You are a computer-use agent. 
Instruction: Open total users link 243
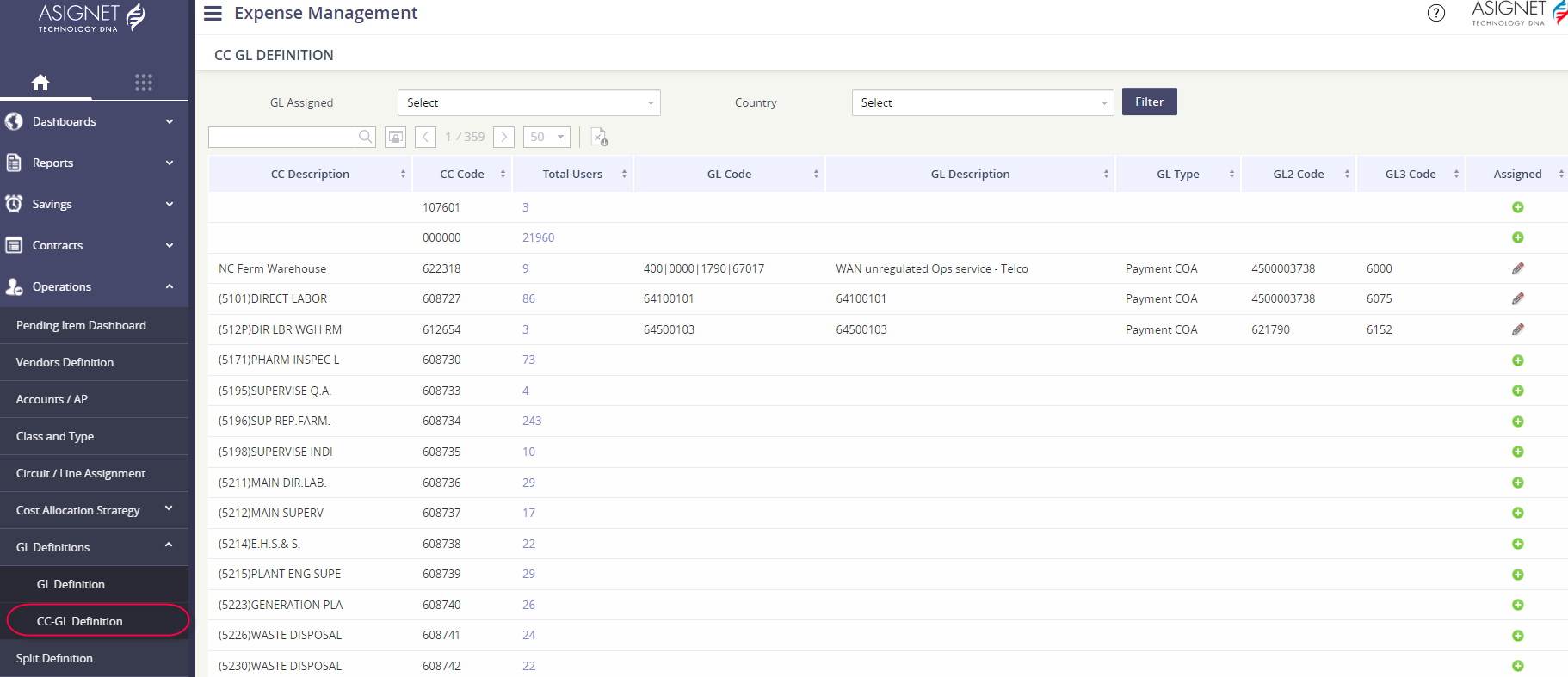tap(532, 421)
